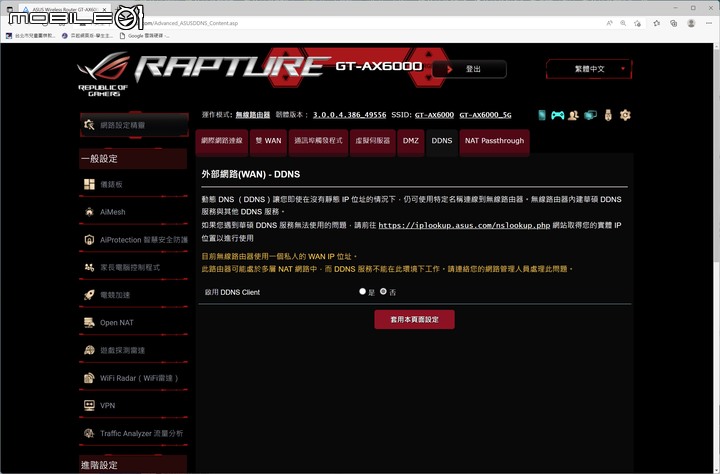Click GT-AX6000_5G SSID link
Viewport: 720px width, 474px height.
(485, 115)
